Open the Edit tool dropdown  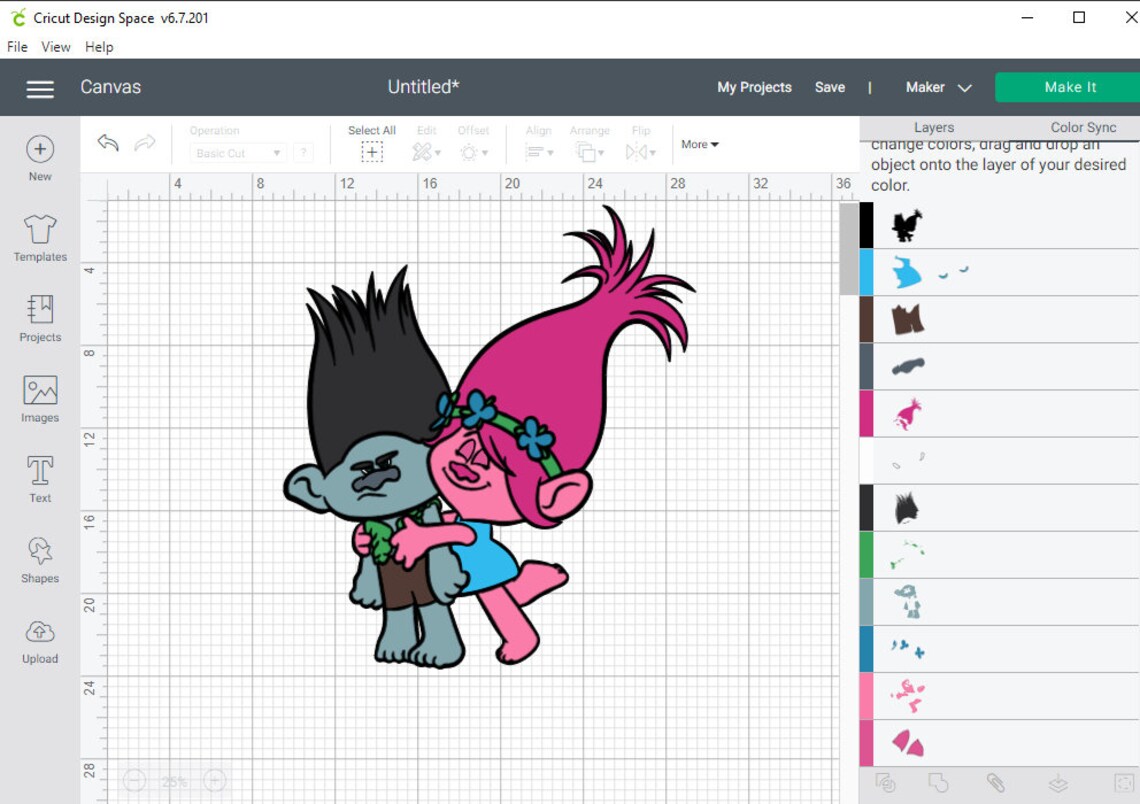coord(427,152)
